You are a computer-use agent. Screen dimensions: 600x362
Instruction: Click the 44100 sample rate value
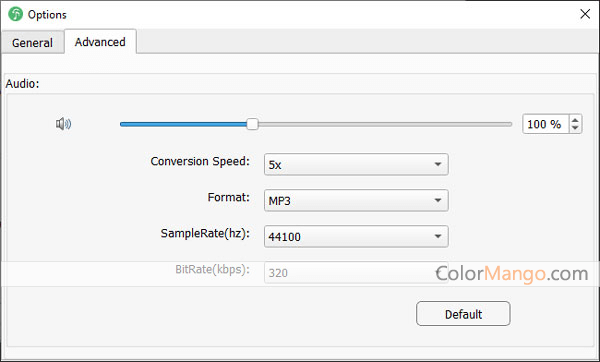[x=284, y=237]
